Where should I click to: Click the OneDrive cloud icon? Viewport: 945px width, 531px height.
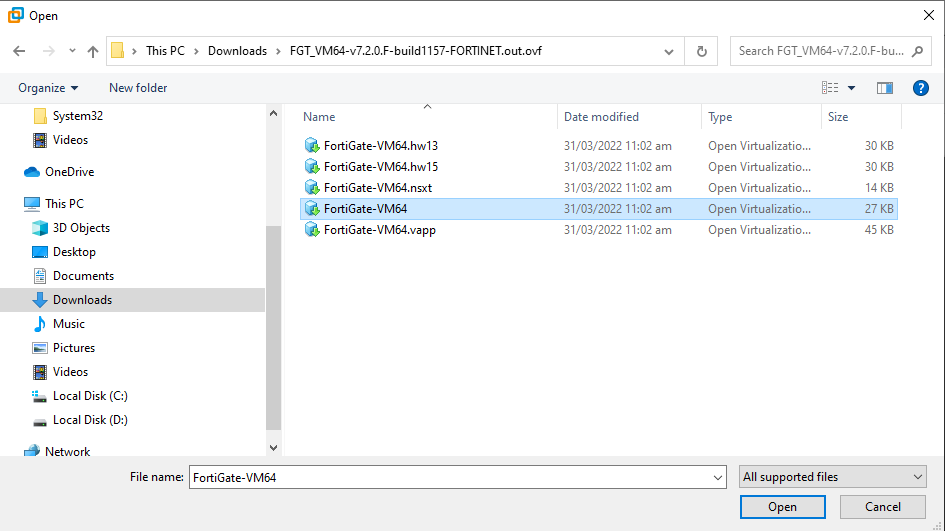[32, 172]
